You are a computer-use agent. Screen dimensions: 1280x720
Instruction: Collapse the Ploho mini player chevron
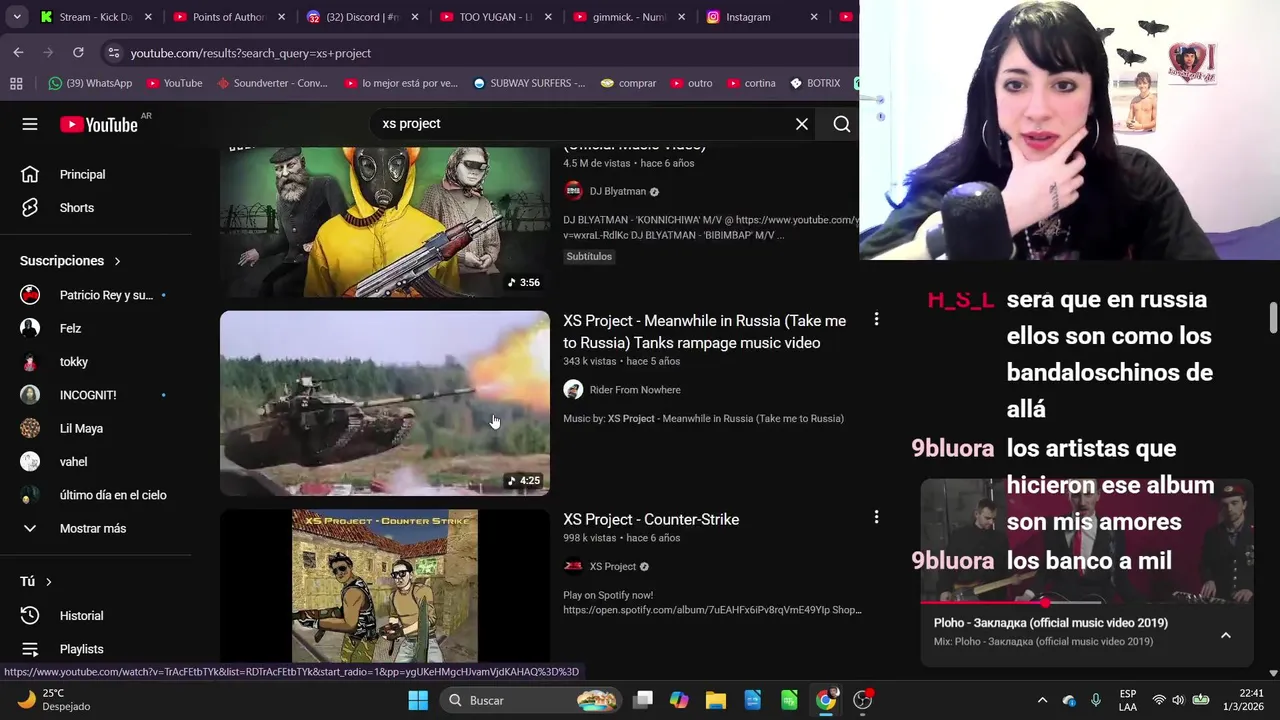tap(1225, 635)
